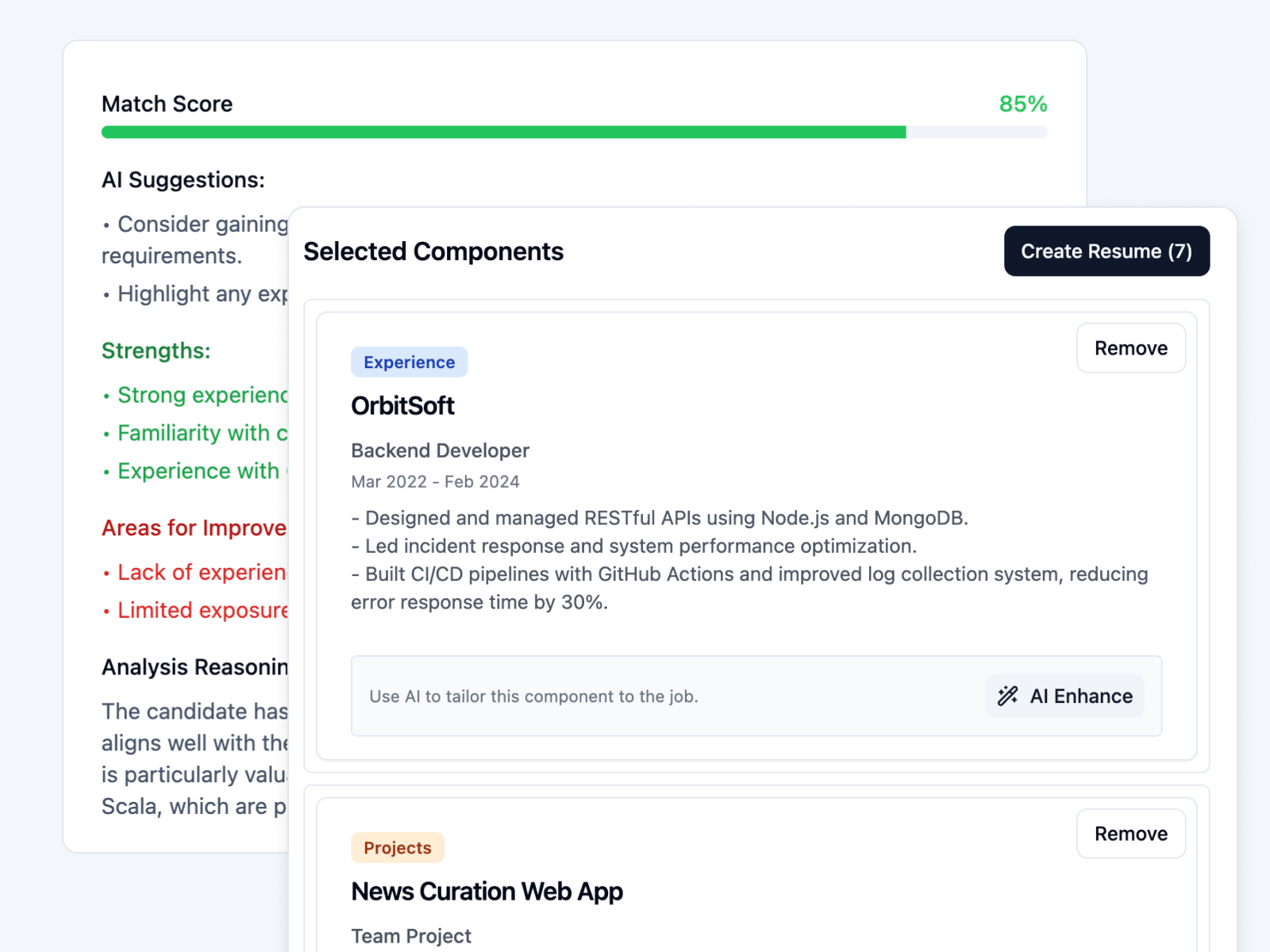Click Create Resume (7) button
This screenshot has height=952, width=1270.
(x=1106, y=251)
